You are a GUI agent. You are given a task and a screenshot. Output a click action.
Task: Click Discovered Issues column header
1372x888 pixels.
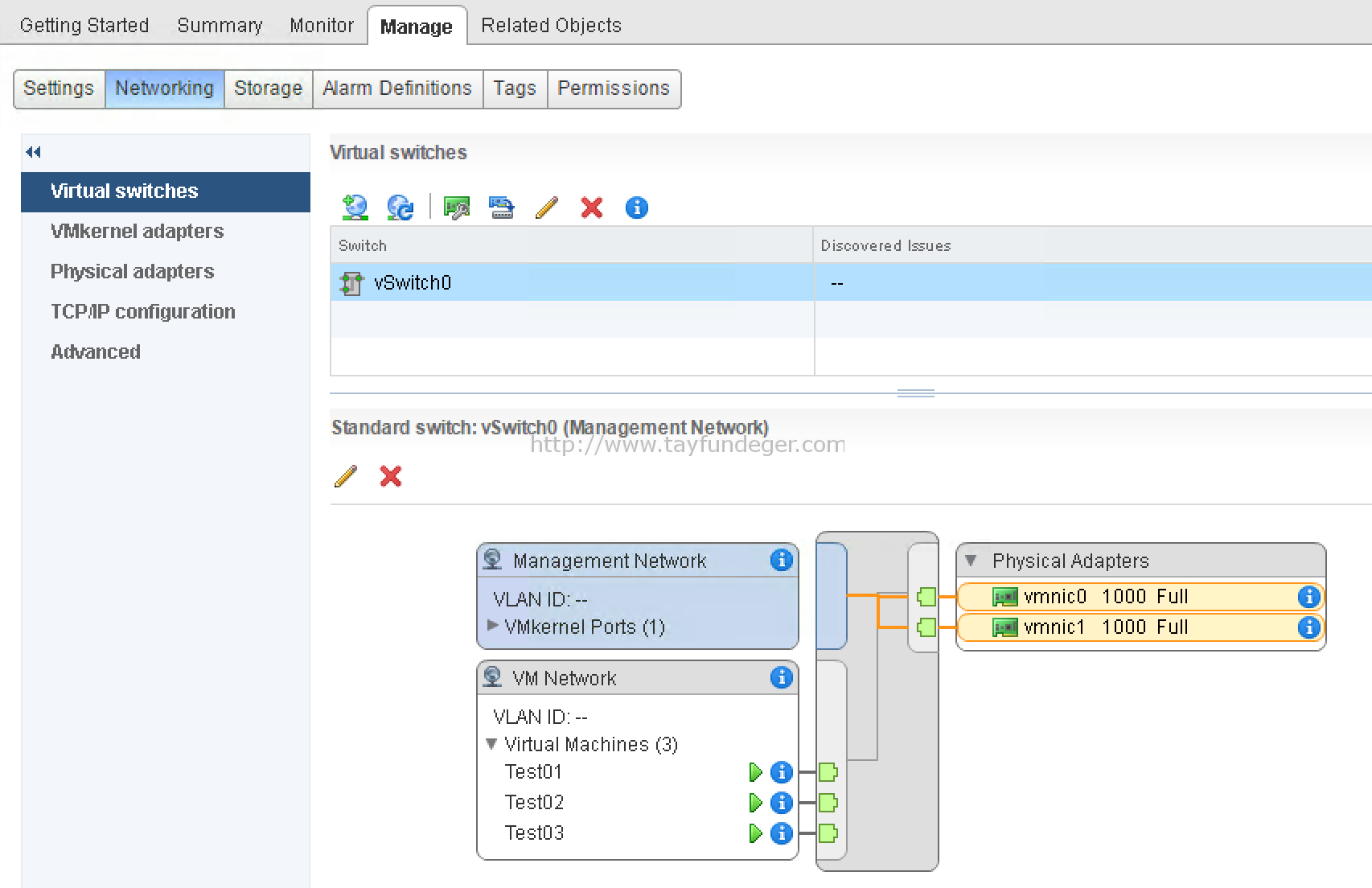coord(1093,245)
